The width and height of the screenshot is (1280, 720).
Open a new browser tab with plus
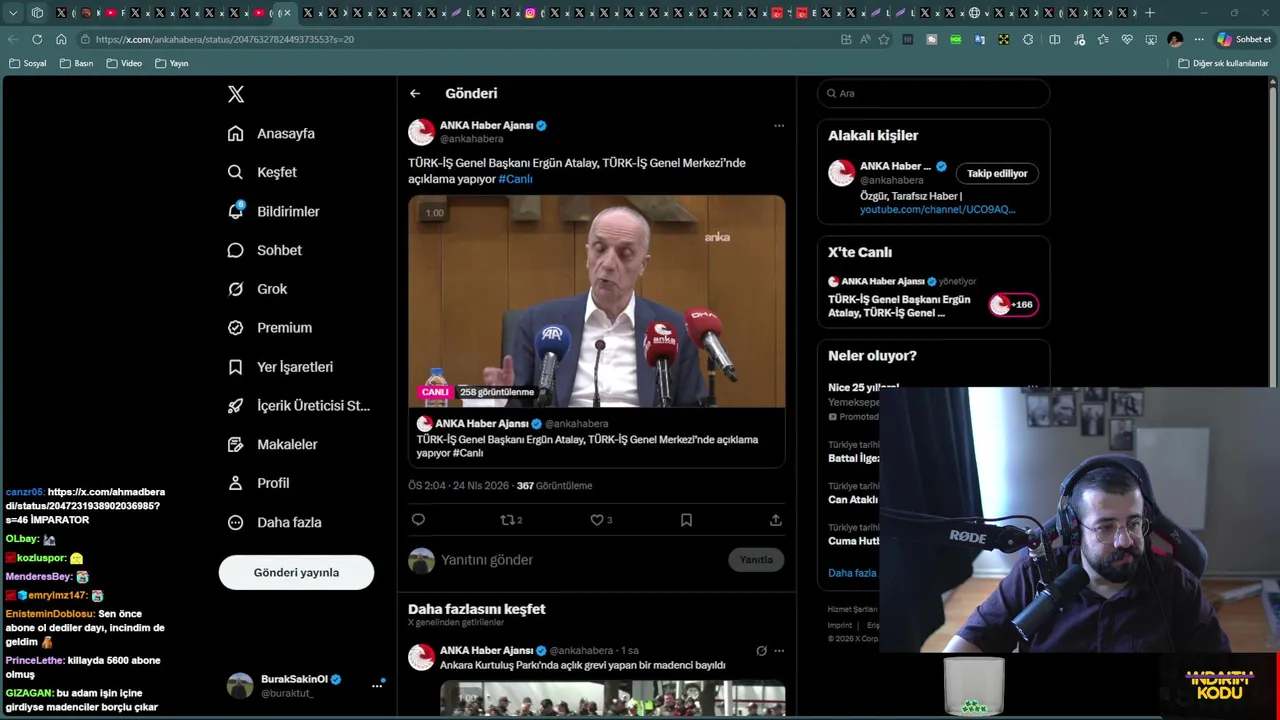1150,13
